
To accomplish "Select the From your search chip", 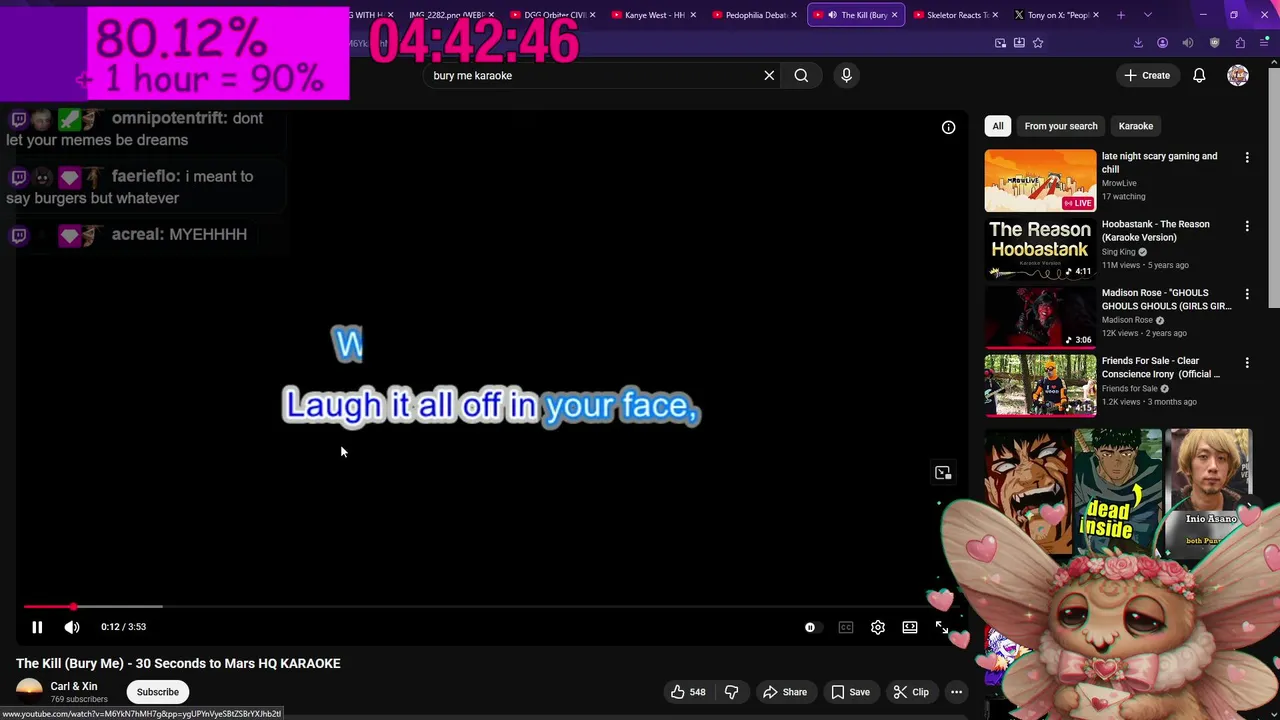I will click(x=1061, y=126).
